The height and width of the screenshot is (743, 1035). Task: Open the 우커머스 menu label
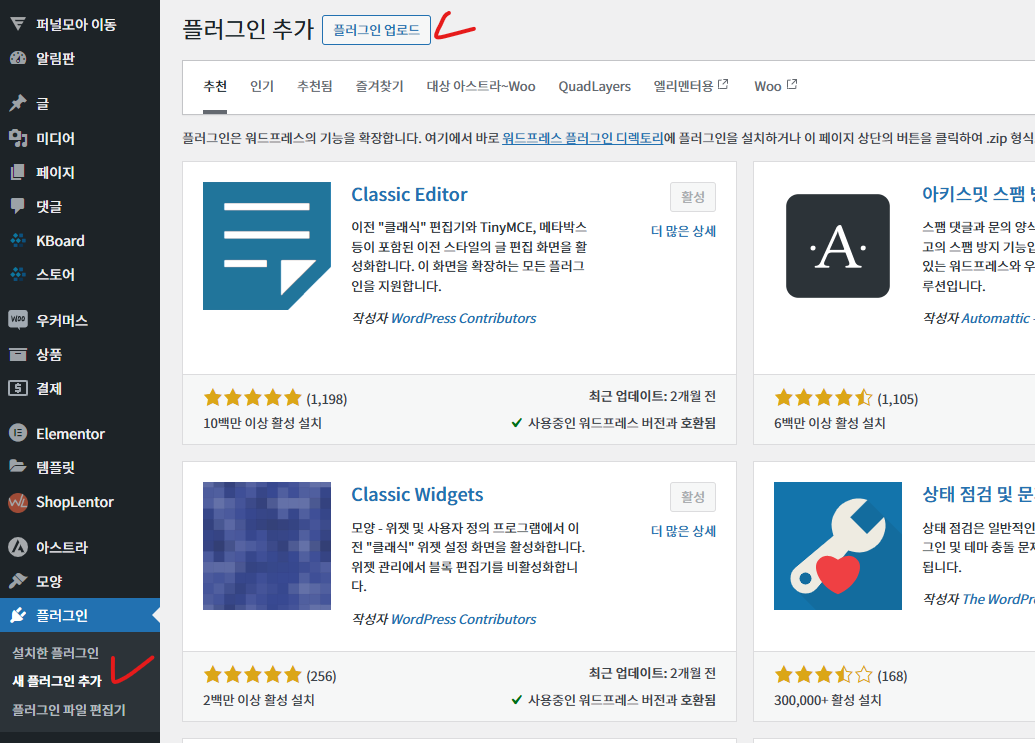[62, 321]
